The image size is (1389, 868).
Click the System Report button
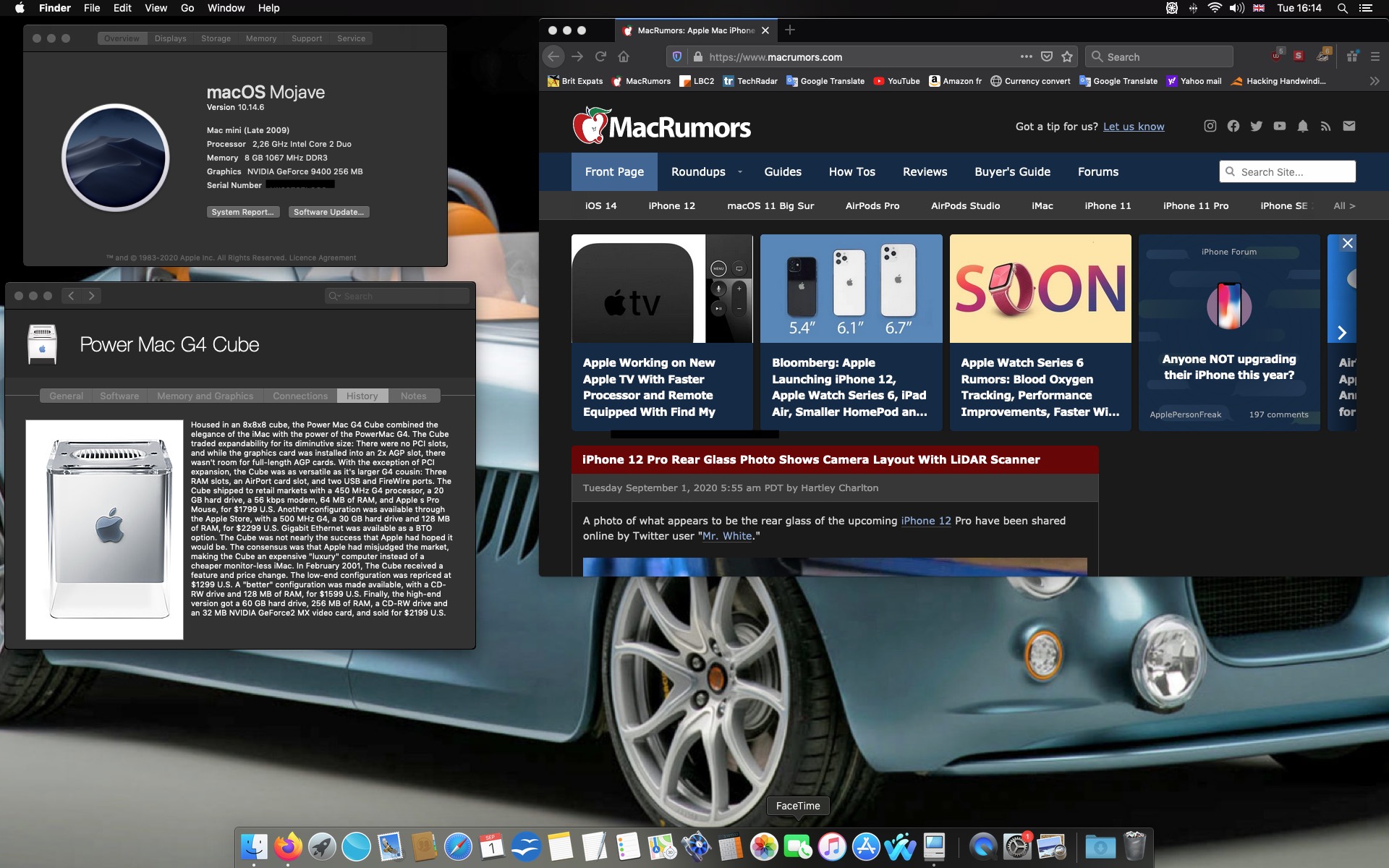(242, 212)
